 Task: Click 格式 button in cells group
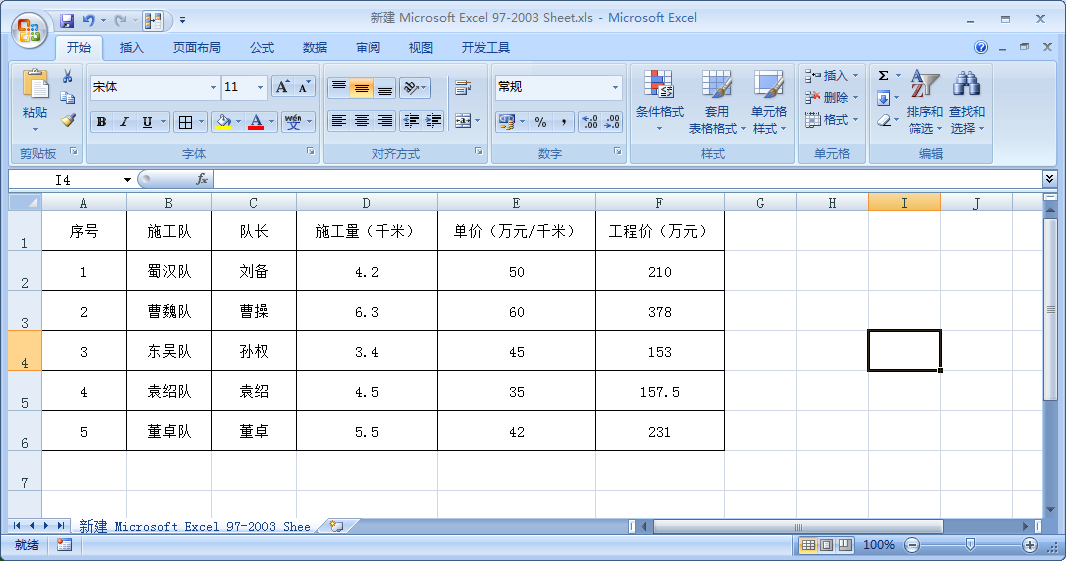(x=831, y=120)
